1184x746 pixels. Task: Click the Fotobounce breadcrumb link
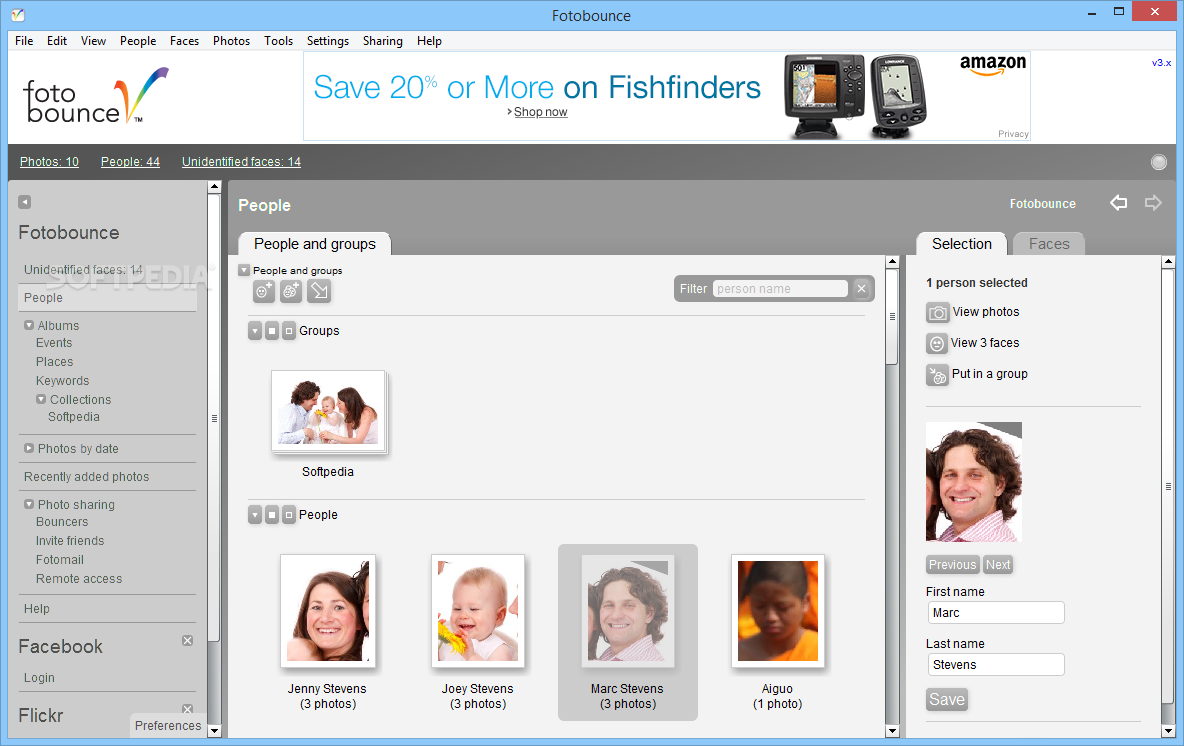coord(1043,204)
